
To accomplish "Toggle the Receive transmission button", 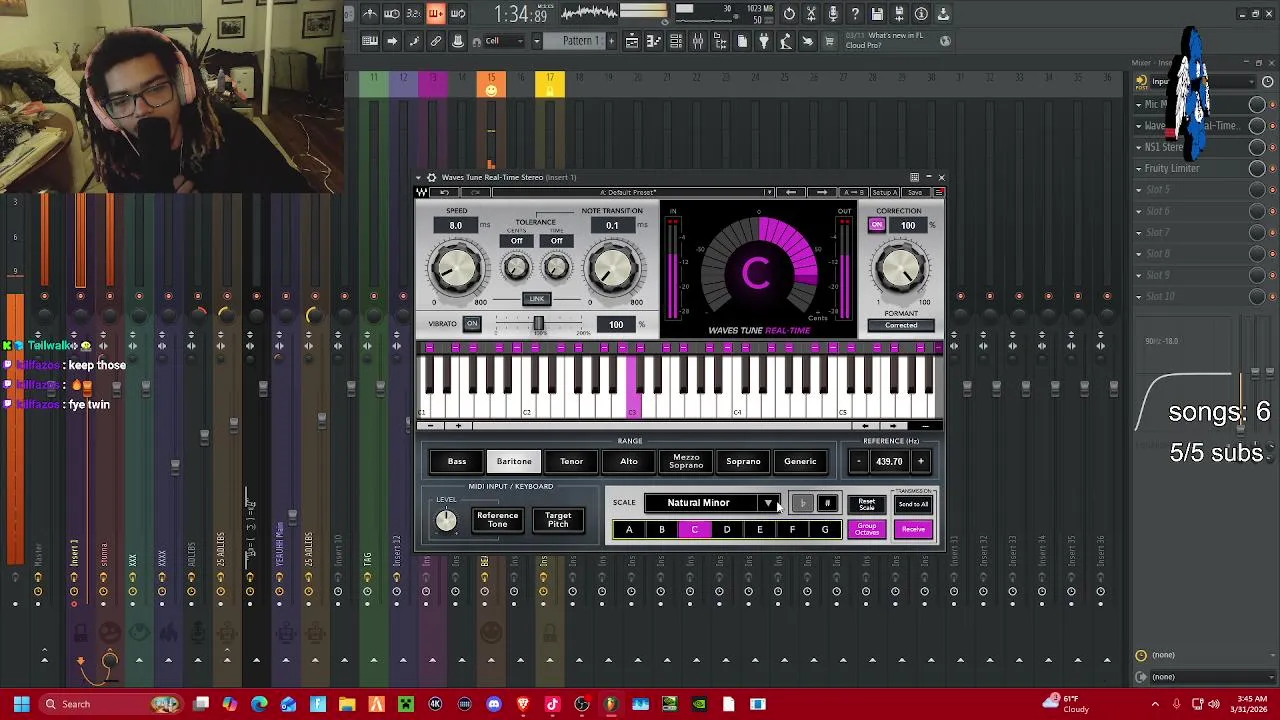I will tap(914, 529).
